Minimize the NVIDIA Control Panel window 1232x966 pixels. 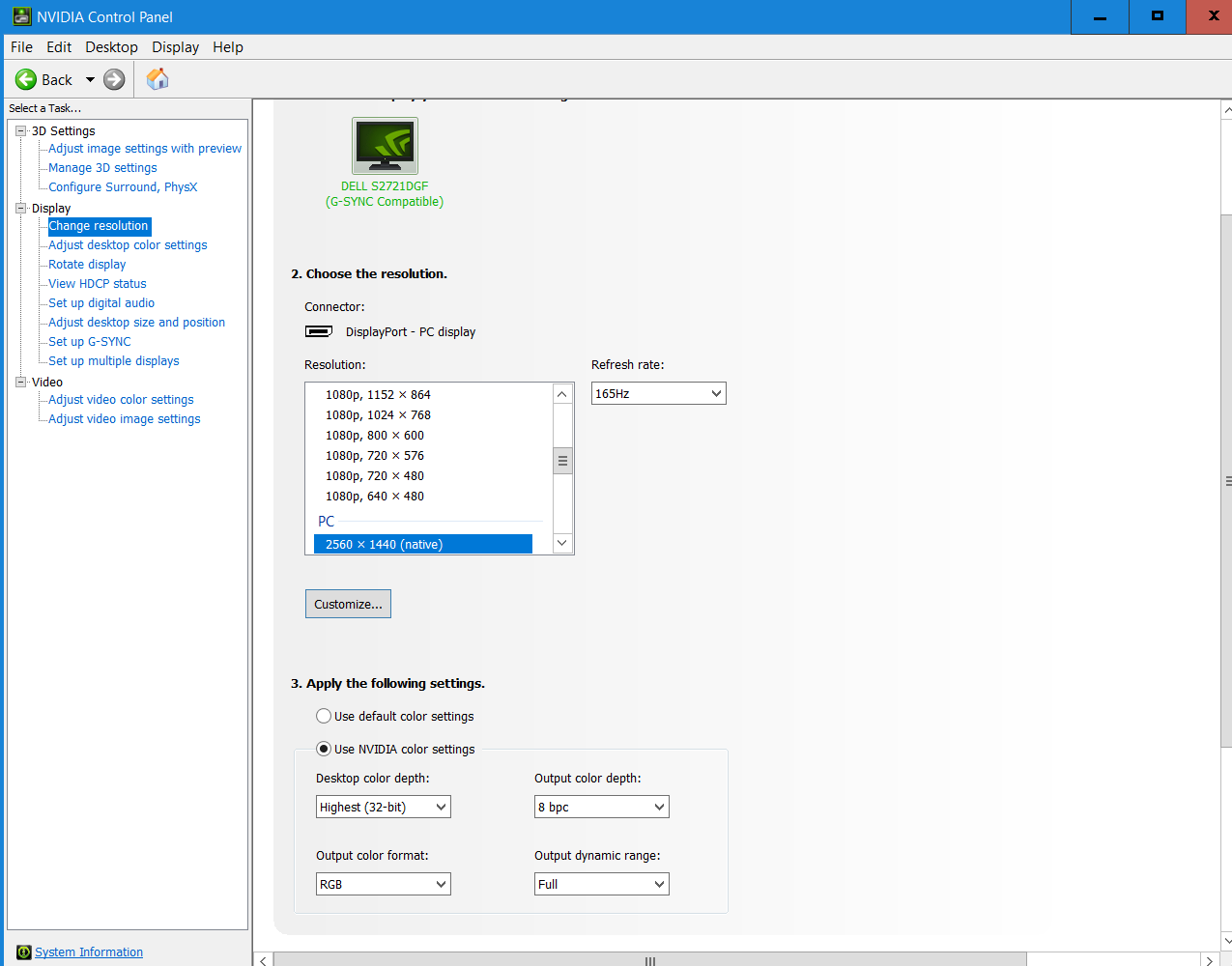(x=1100, y=16)
